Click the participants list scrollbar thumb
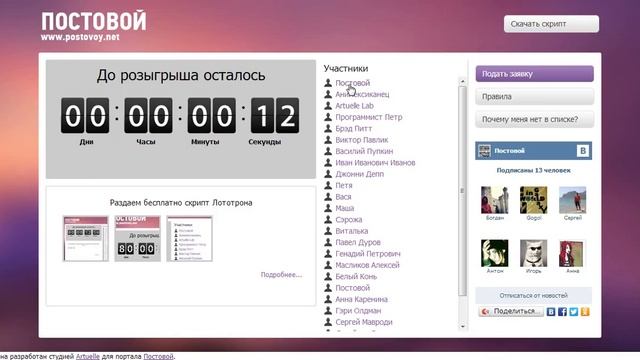 462,191
